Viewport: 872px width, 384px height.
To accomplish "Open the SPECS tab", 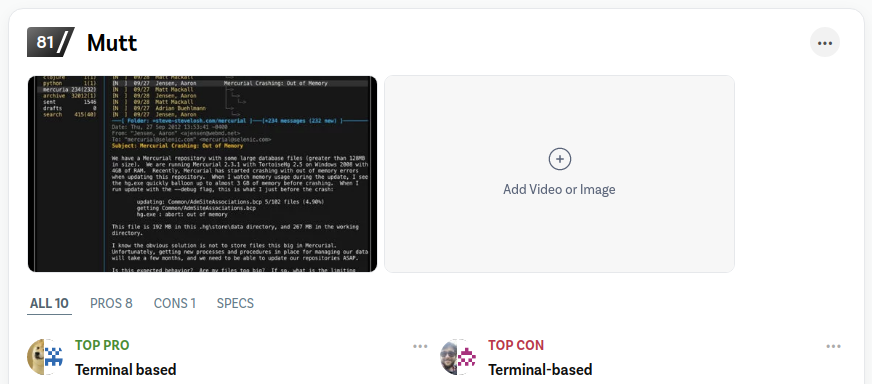I will (235, 303).
